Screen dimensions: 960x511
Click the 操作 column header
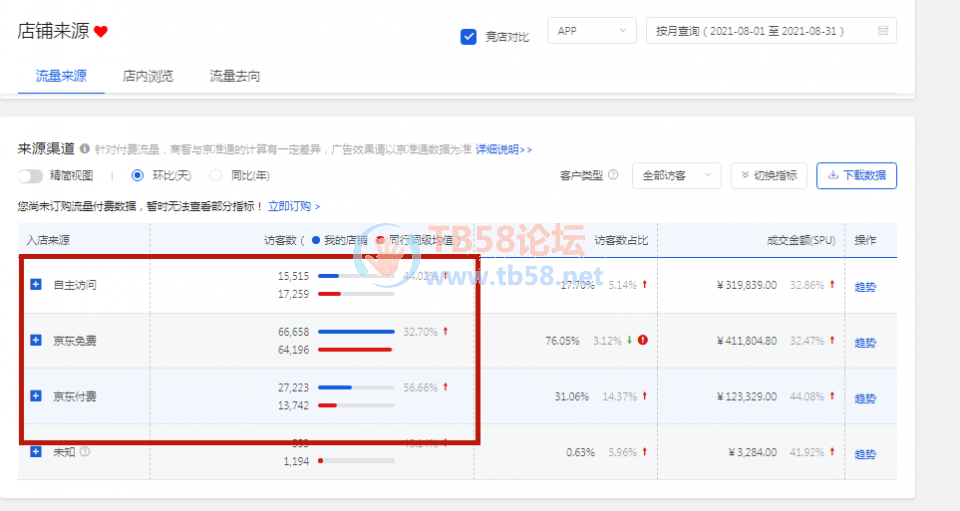point(865,241)
